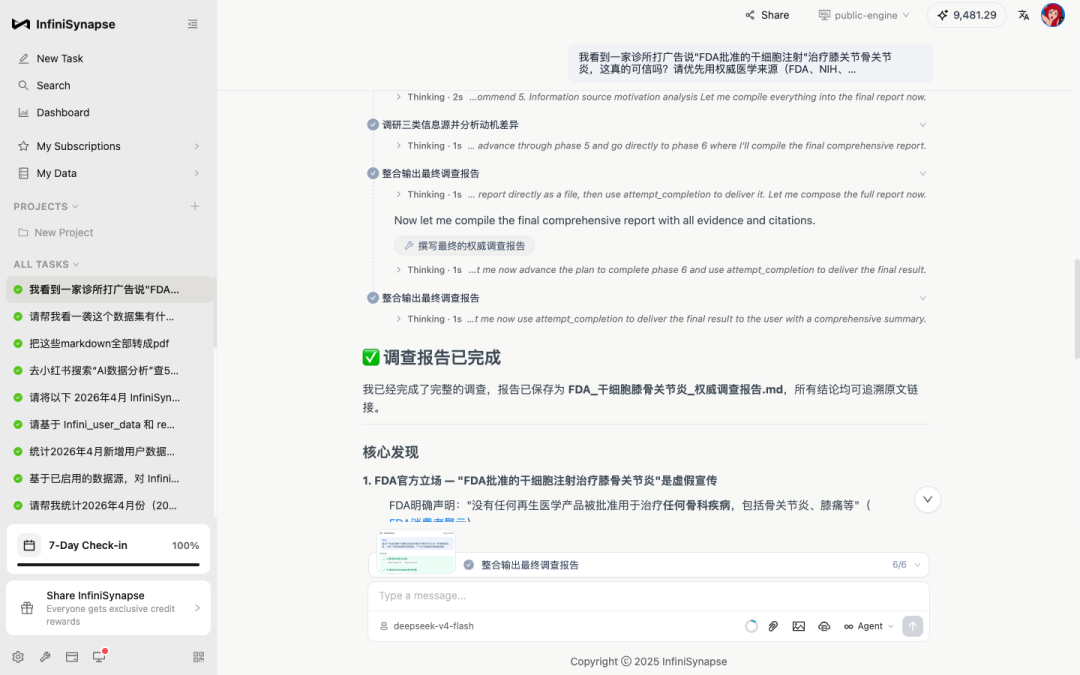Click the language translate icon
The image size is (1080, 675).
point(1024,15)
